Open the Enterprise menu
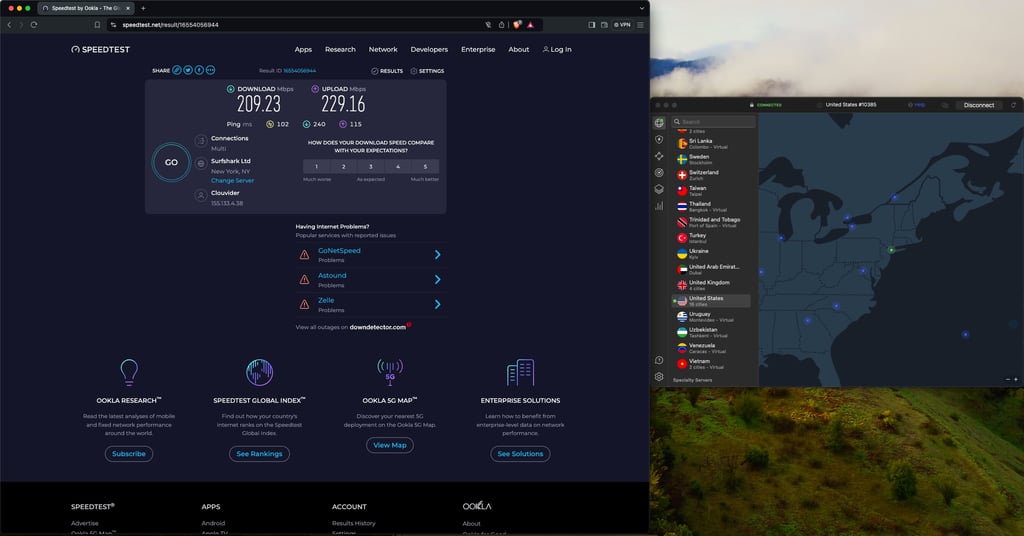This screenshot has width=1024, height=536. coord(478,50)
